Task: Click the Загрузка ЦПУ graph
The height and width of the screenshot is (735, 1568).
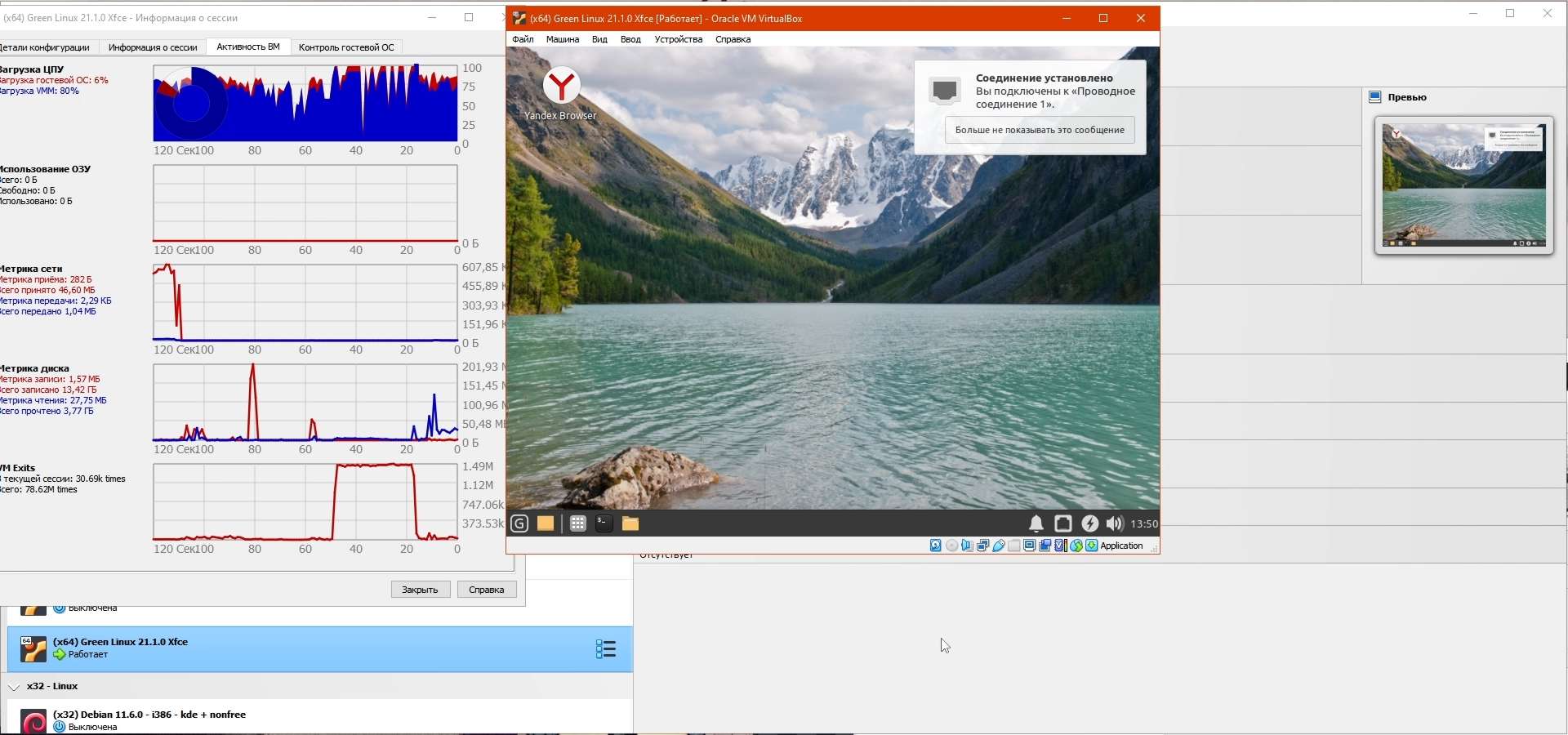Action: tap(305, 104)
